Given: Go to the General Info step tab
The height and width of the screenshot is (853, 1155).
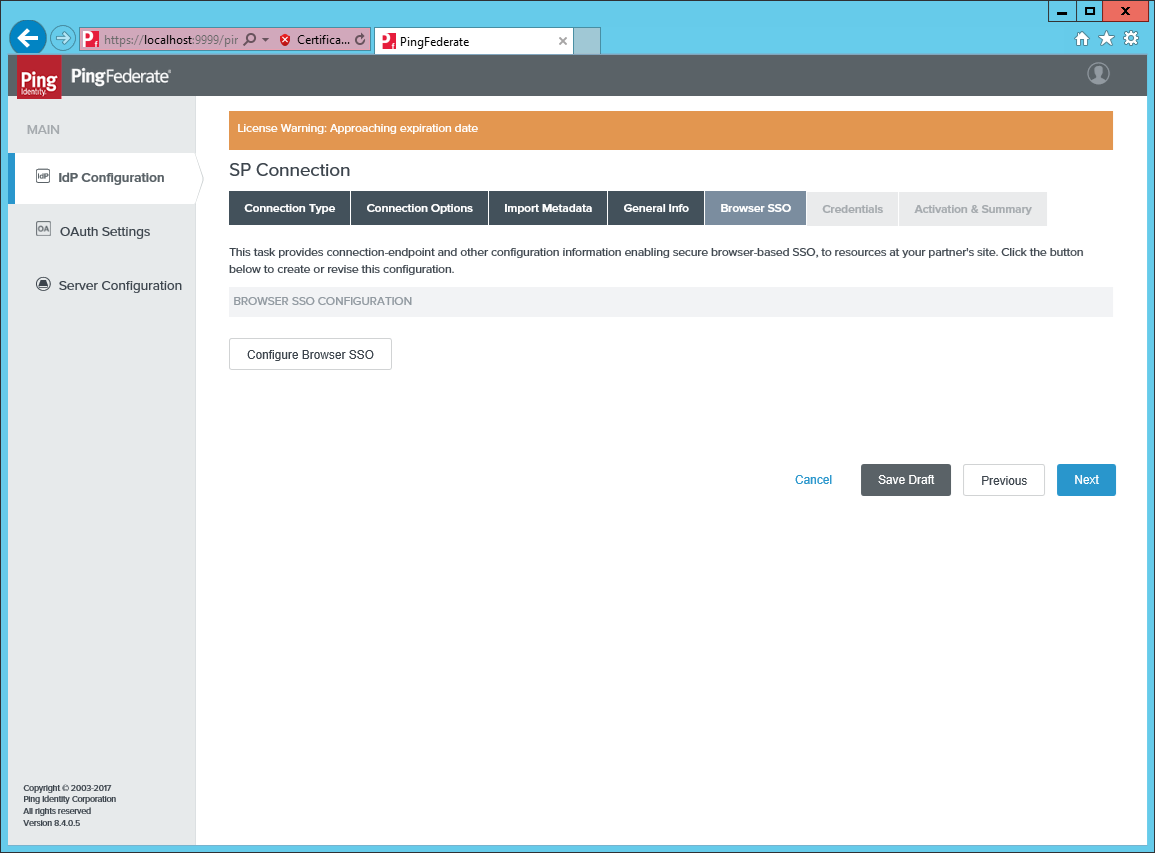Looking at the screenshot, I should [x=656, y=208].
